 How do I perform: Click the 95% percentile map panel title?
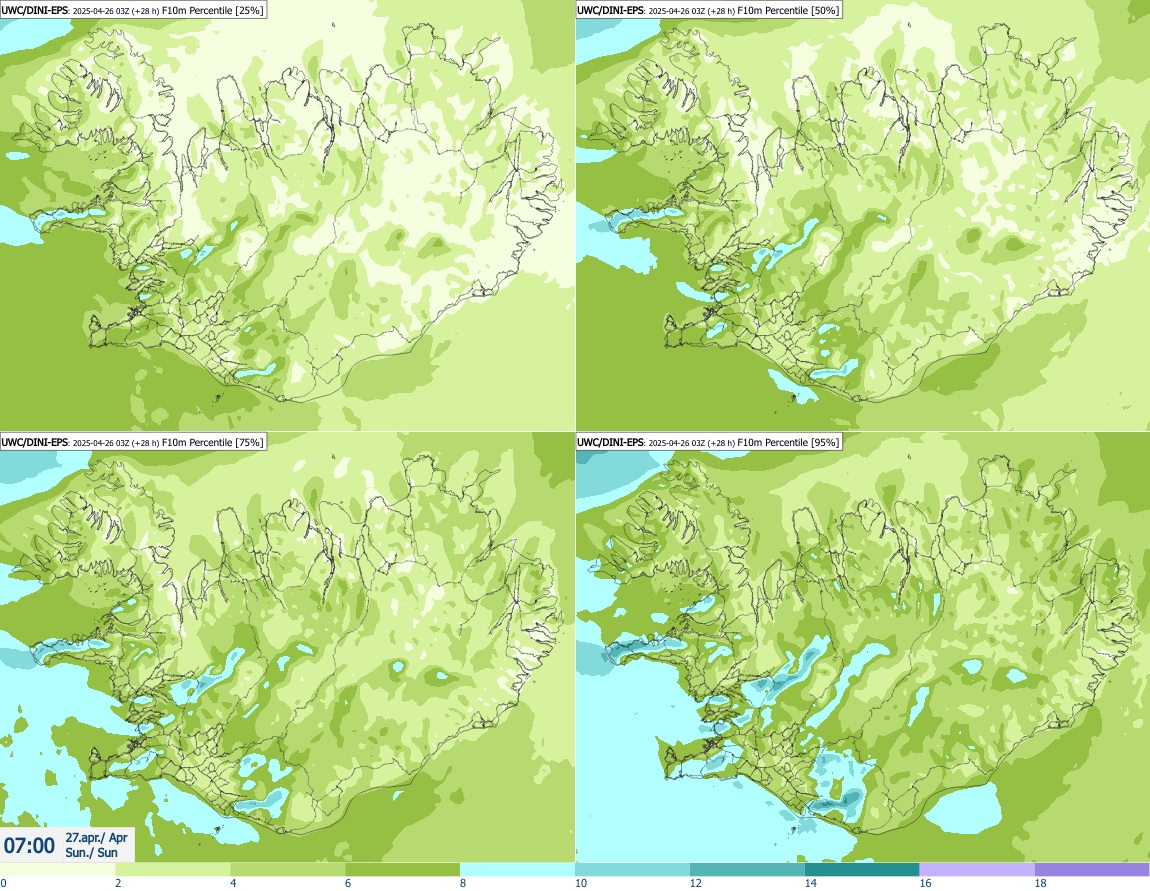point(708,441)
